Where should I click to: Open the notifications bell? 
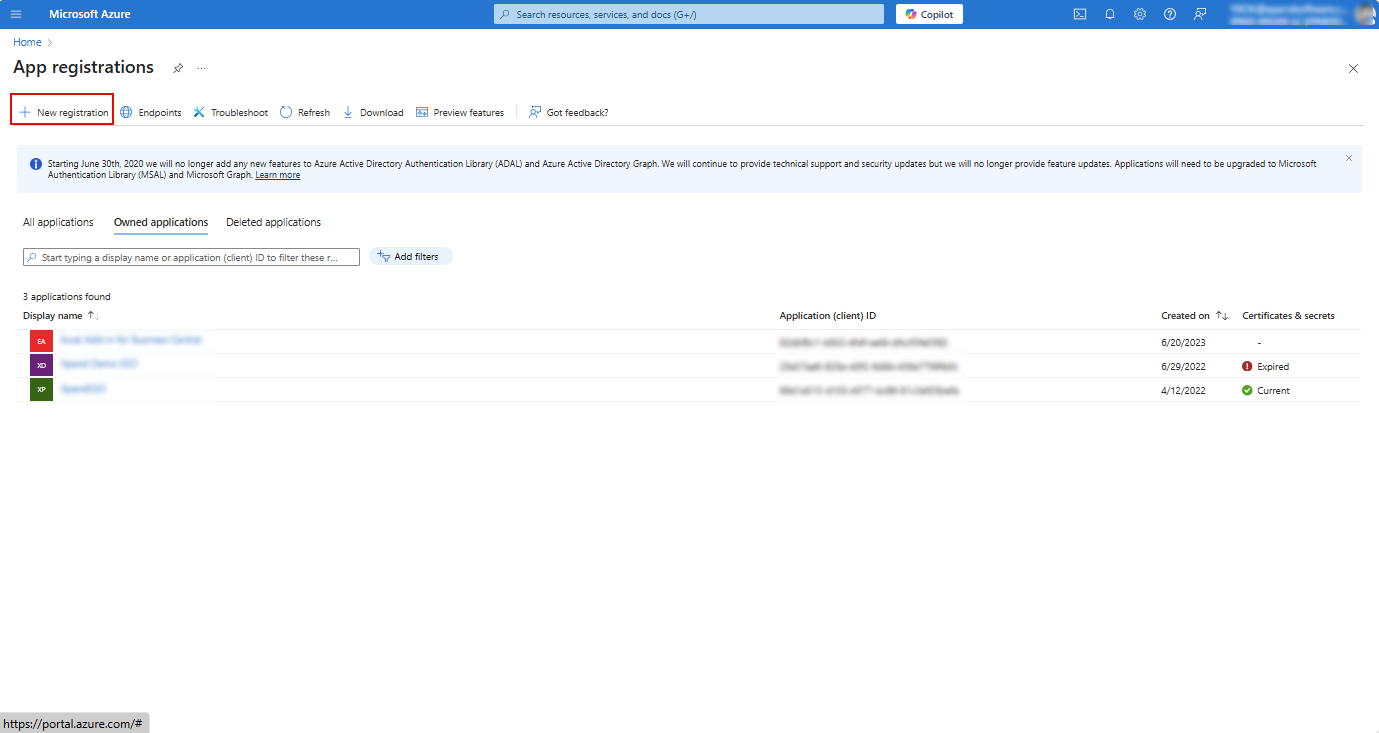pos(1110,14)
